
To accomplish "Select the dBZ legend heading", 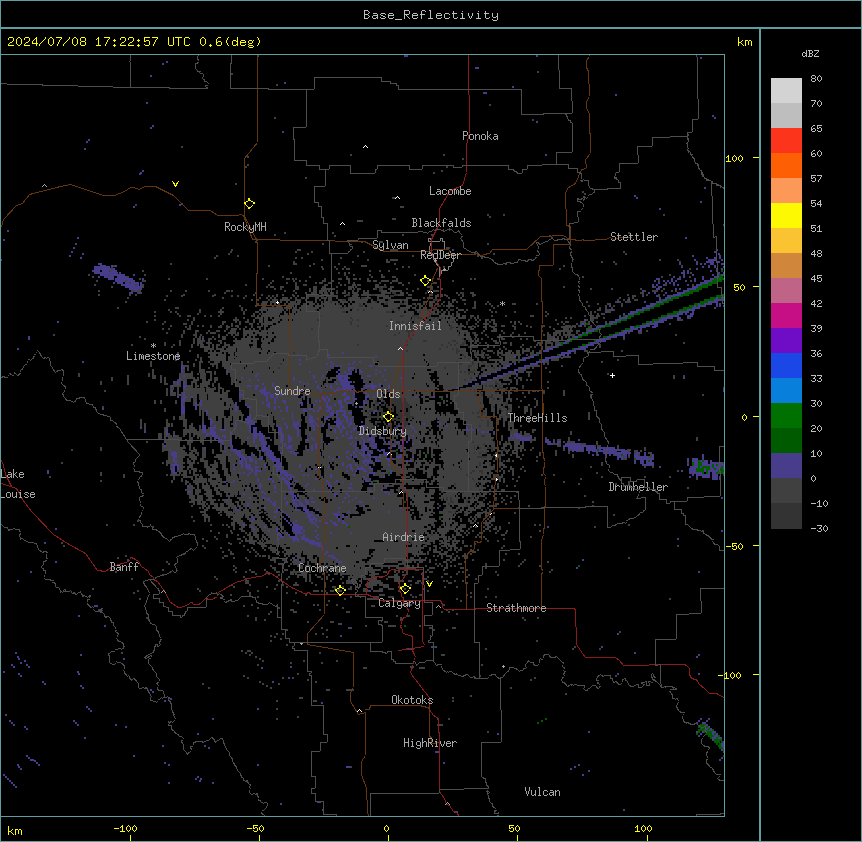I will (810, 53).
